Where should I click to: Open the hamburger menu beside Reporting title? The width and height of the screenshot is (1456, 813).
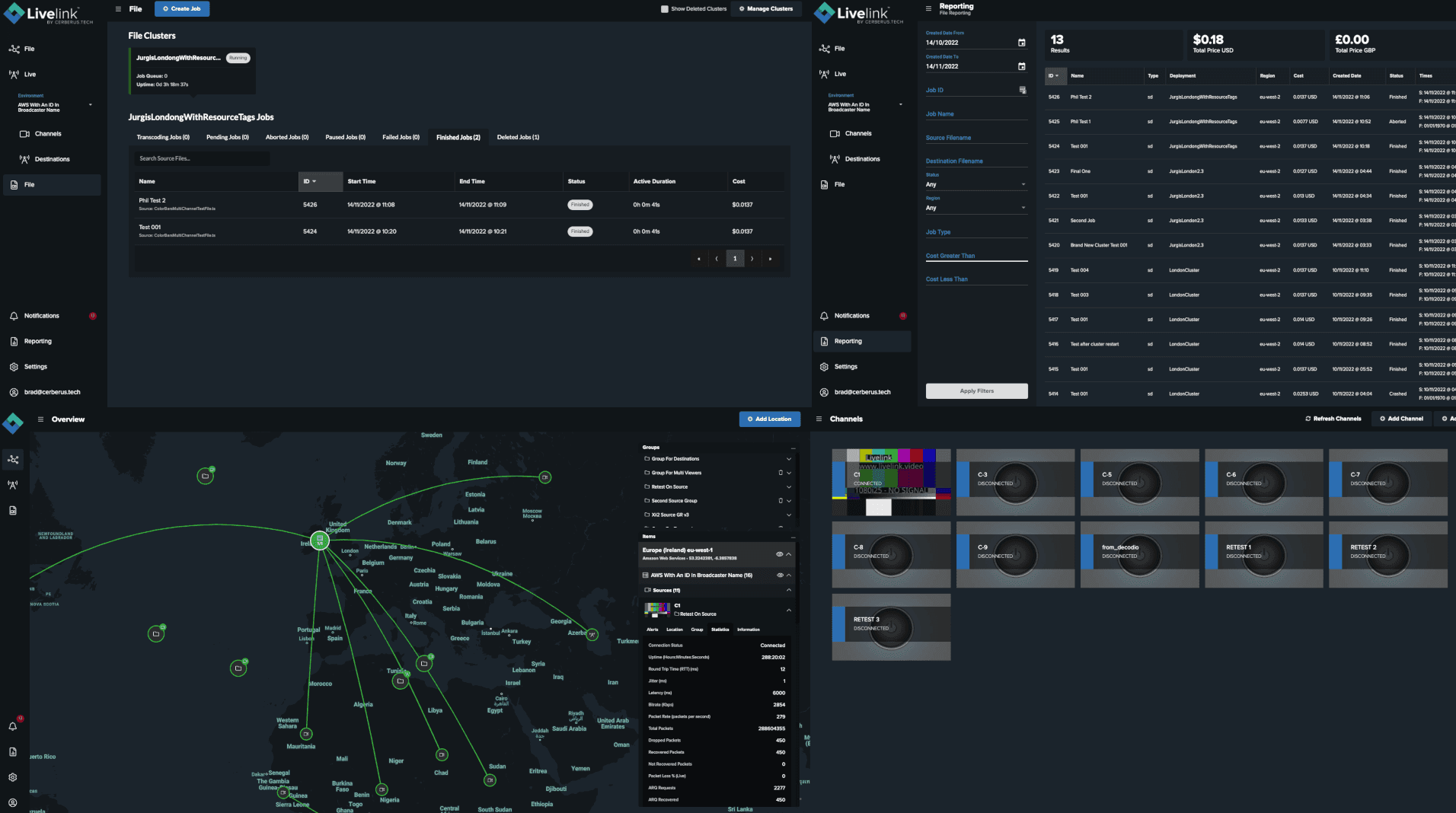(928, 9)
